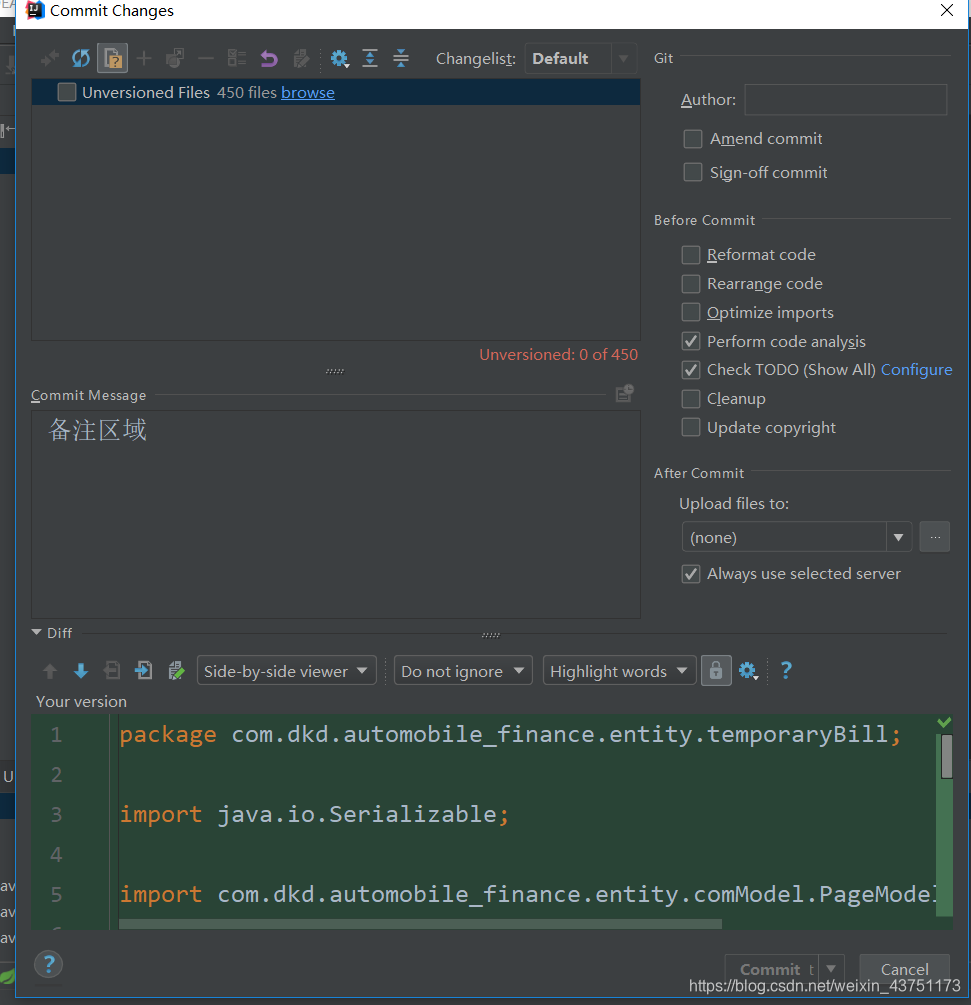Click the Refresh changes icon

click(81, 59)
